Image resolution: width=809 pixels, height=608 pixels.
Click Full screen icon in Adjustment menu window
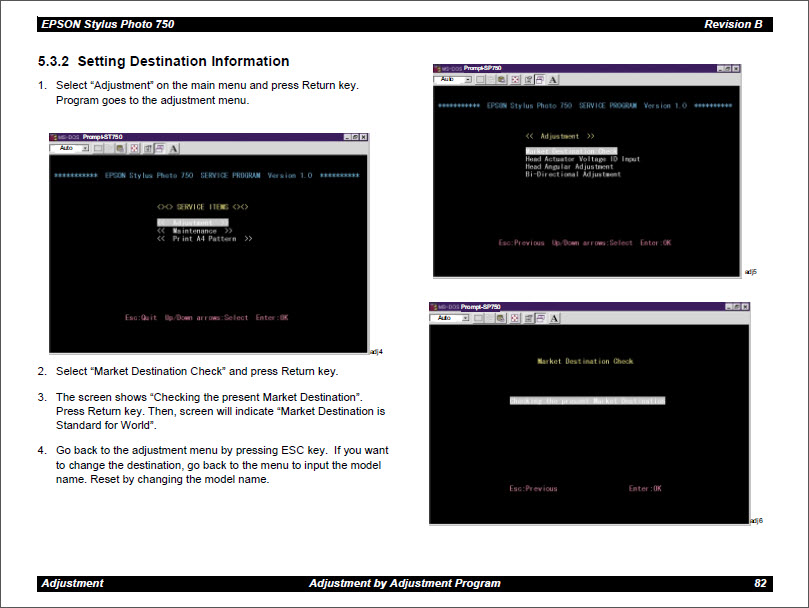(515, 79)
